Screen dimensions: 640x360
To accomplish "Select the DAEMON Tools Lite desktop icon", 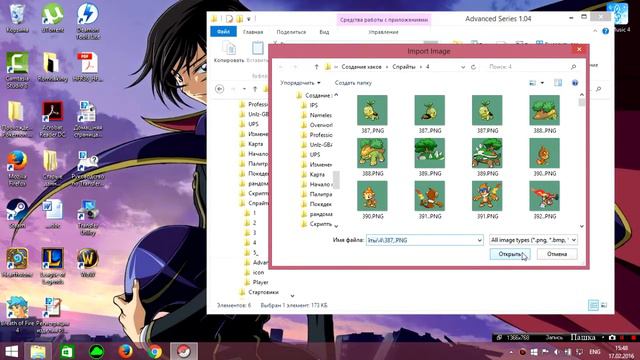I will point(88,21).
